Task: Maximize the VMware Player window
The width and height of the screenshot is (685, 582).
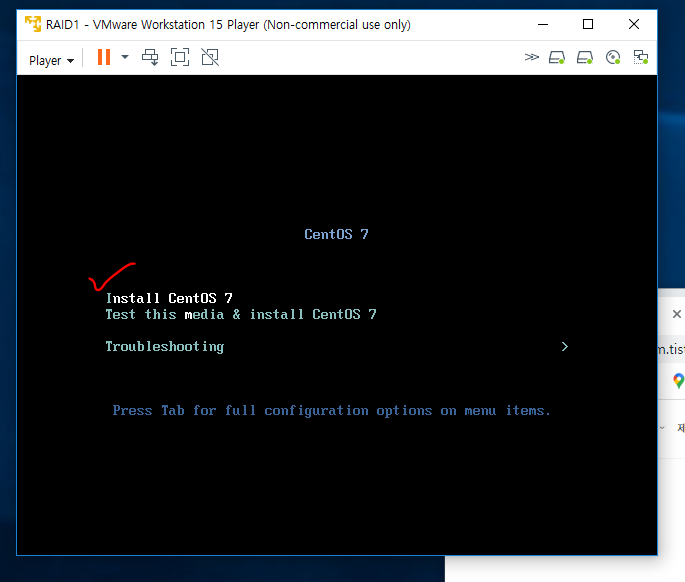Action: tap(588, 24)
